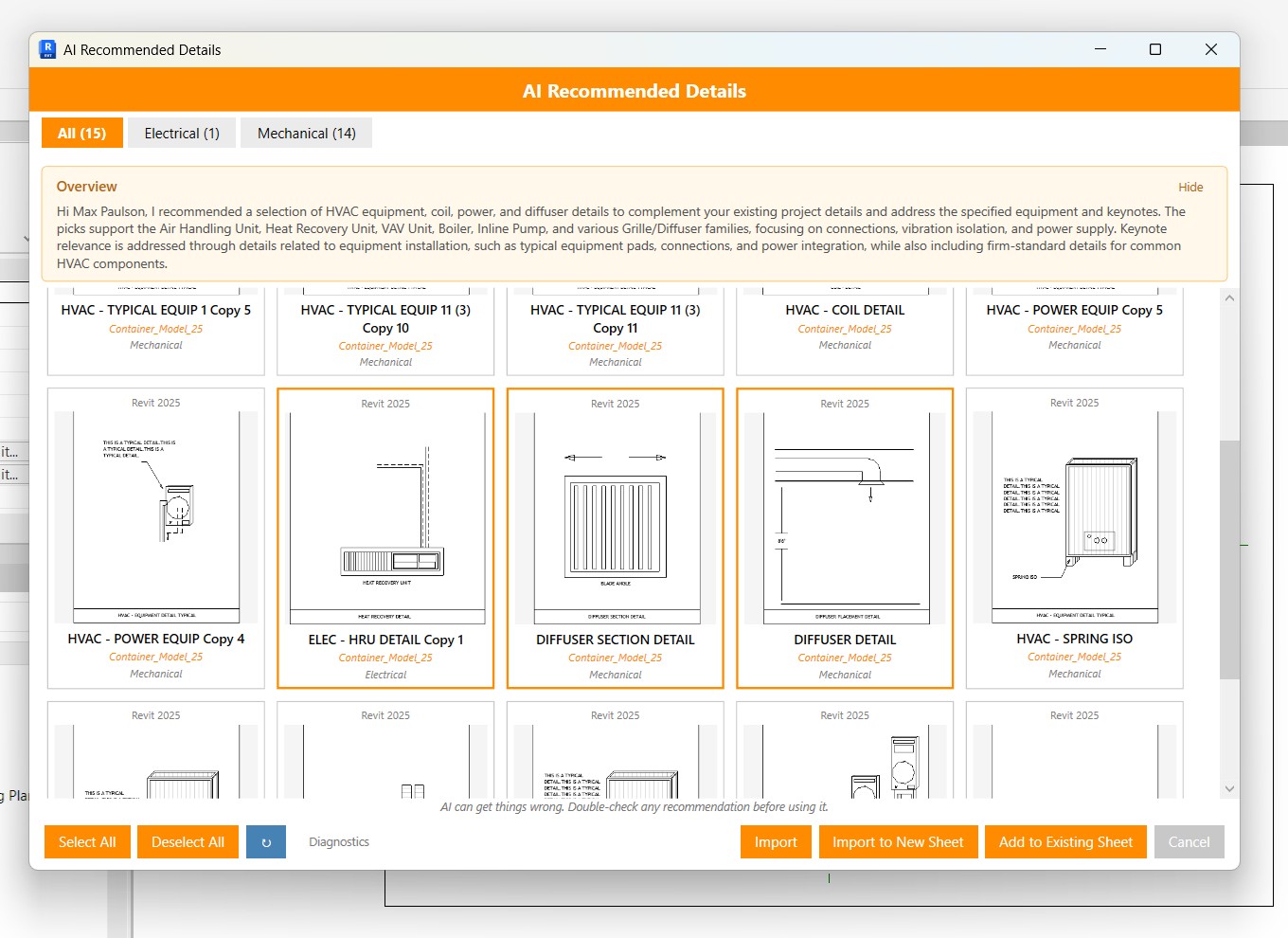Deselect the ELEC - HRU DETAIL Copy 1 card
The image size is (1288, 938).
(x=385, y=538)
